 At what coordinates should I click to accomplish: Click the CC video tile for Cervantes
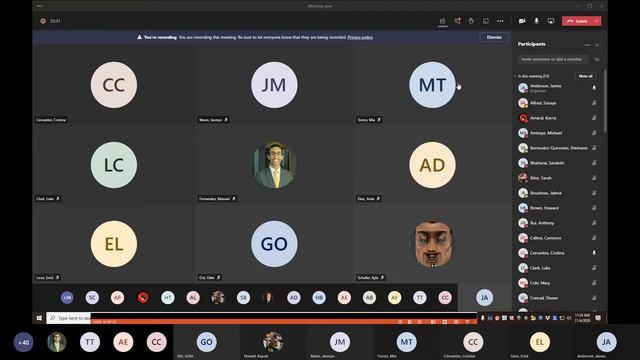(x=113, y=84)
